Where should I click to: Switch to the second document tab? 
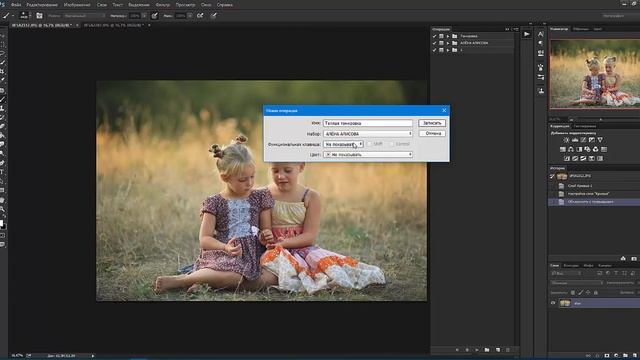coord(114,25)
